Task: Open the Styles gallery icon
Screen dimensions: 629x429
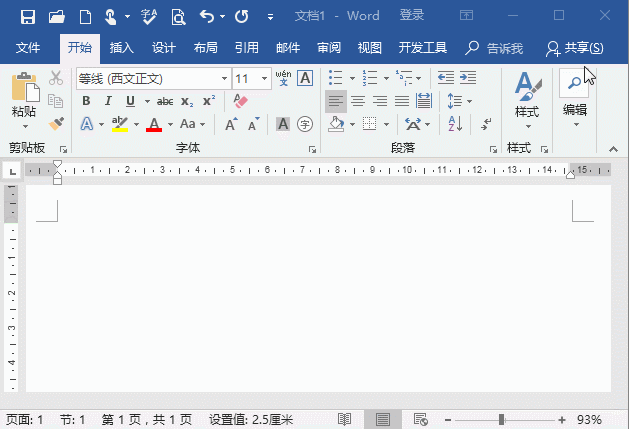Action: pos(526,97)
